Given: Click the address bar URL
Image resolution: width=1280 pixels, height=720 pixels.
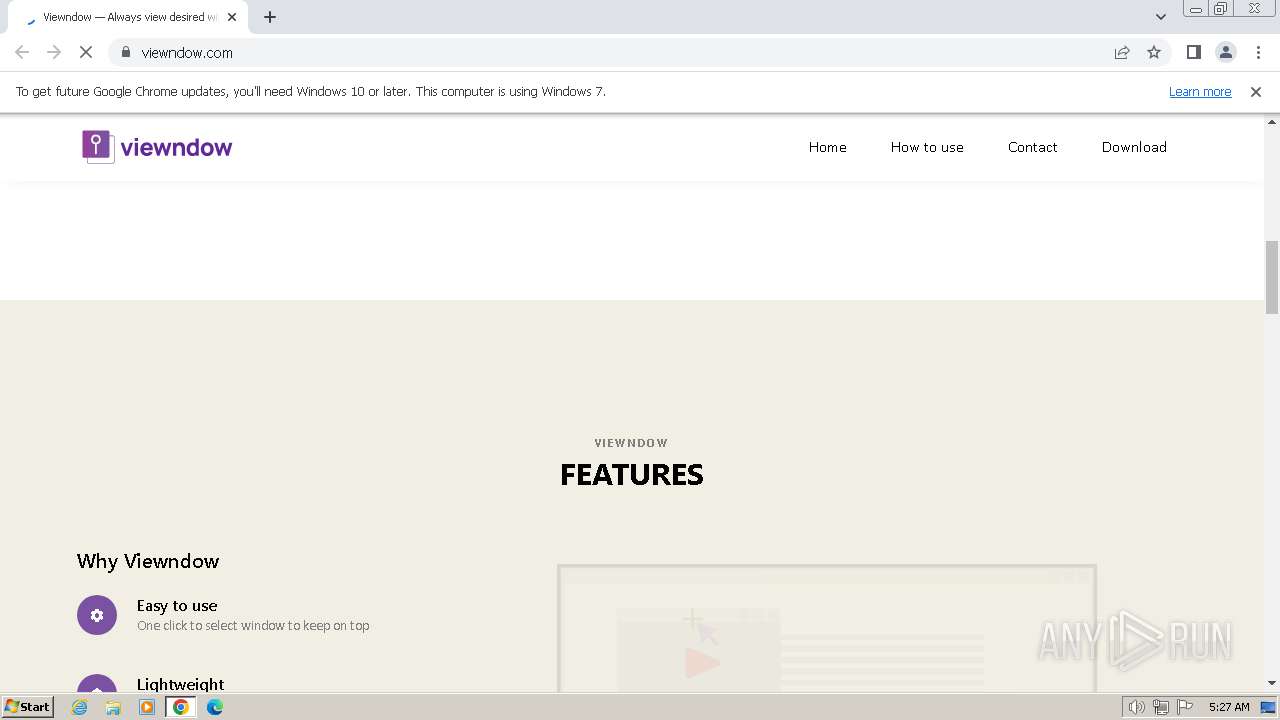Looking at the screenshot, I should (x=187, y=53).
